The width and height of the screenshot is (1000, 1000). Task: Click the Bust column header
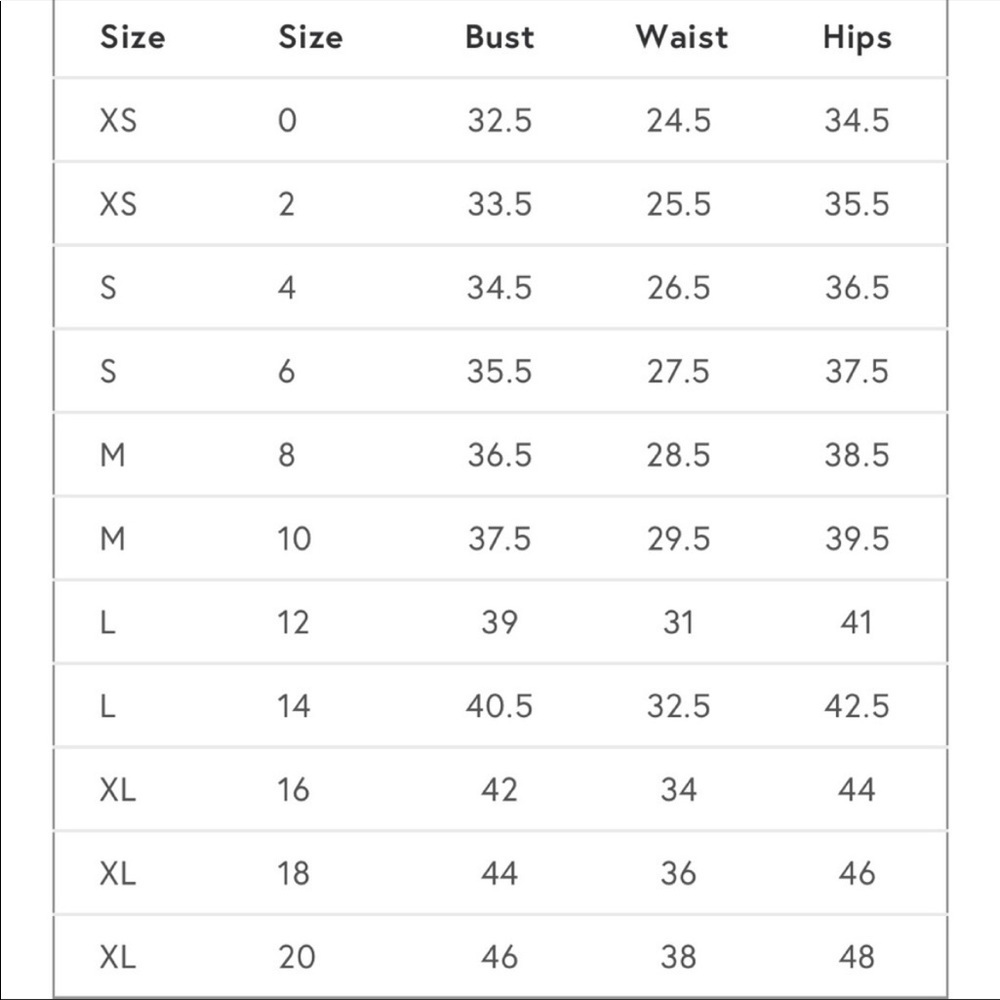click(499, 37)
